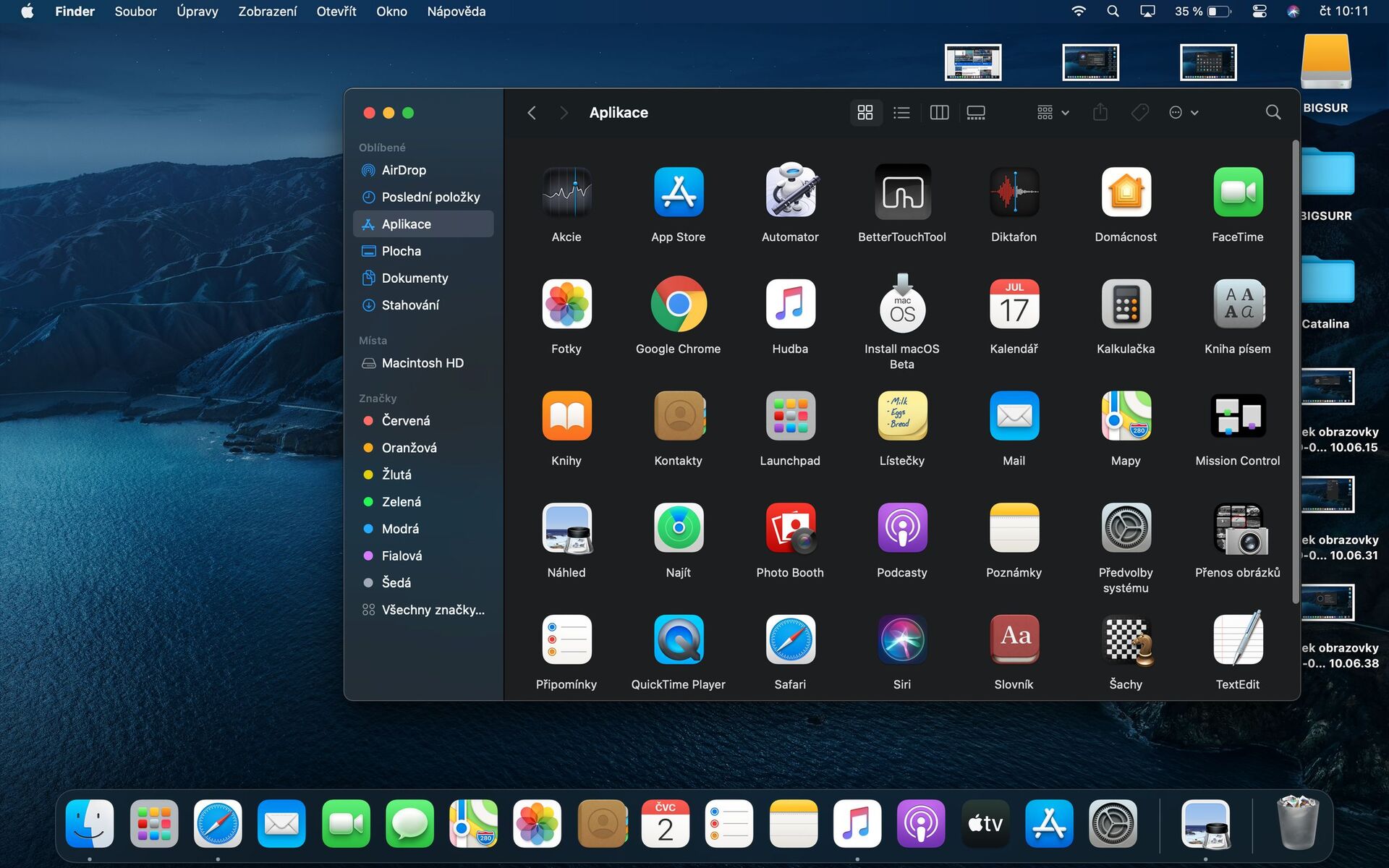The image size is (1389, 868).
Task: Switch to gallery view
Action: point(975,112)
